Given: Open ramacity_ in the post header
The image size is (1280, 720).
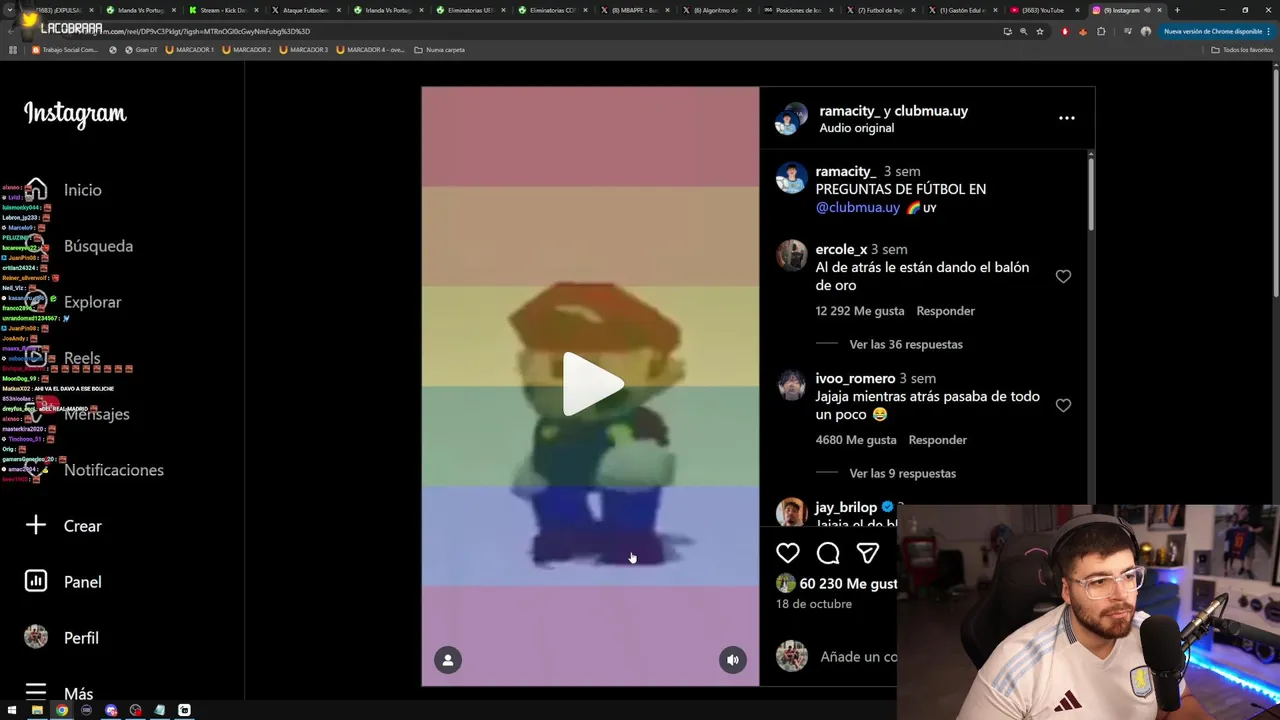Looking at the screenshot, I should (x=849, y=111).
